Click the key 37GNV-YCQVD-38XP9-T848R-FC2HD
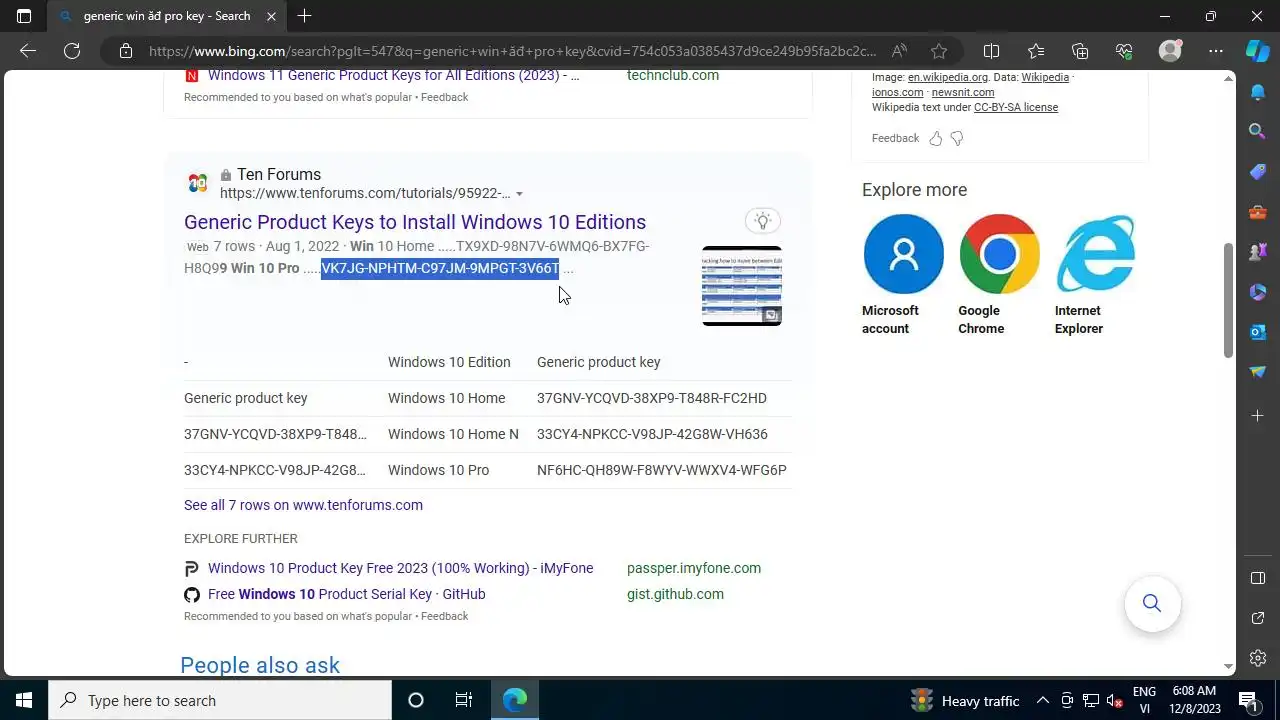 click(x=652, y=398)
